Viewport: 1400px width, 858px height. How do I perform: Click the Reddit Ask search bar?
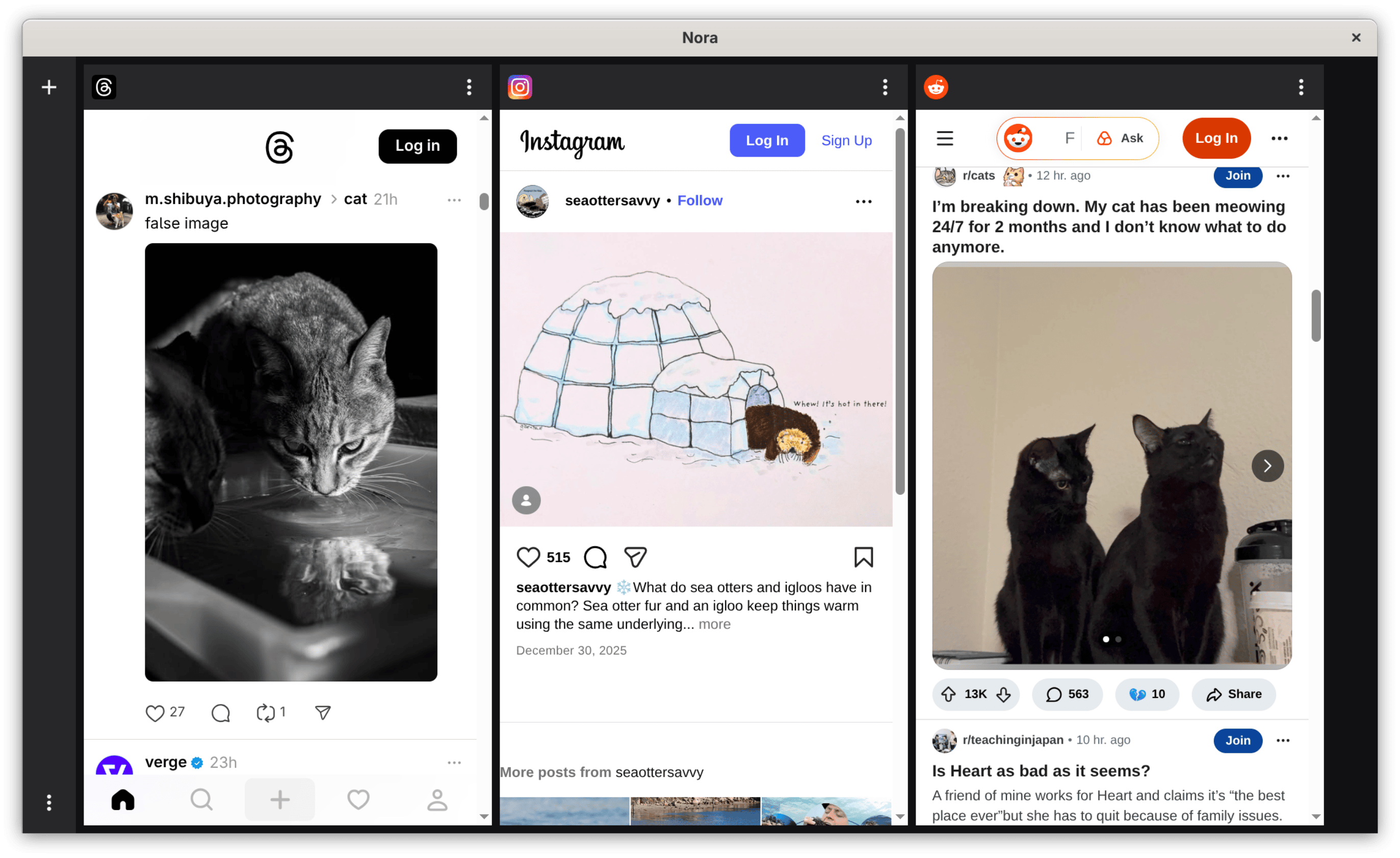1122,138
